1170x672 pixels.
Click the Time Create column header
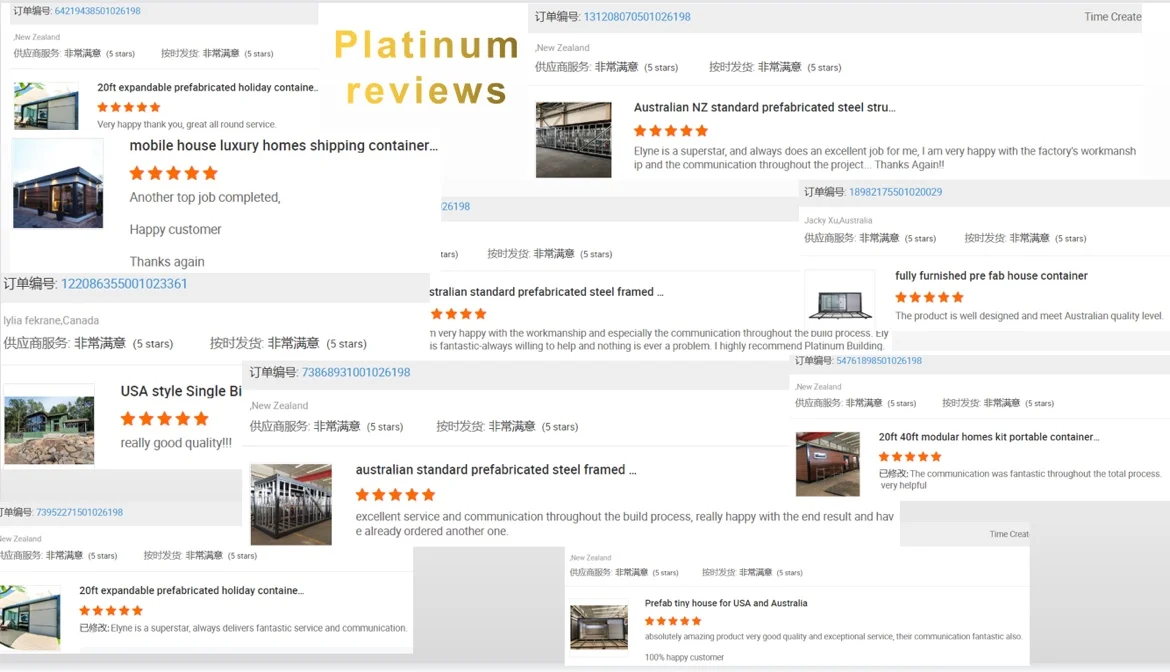pyautogui.click(x=1112, y=16)
